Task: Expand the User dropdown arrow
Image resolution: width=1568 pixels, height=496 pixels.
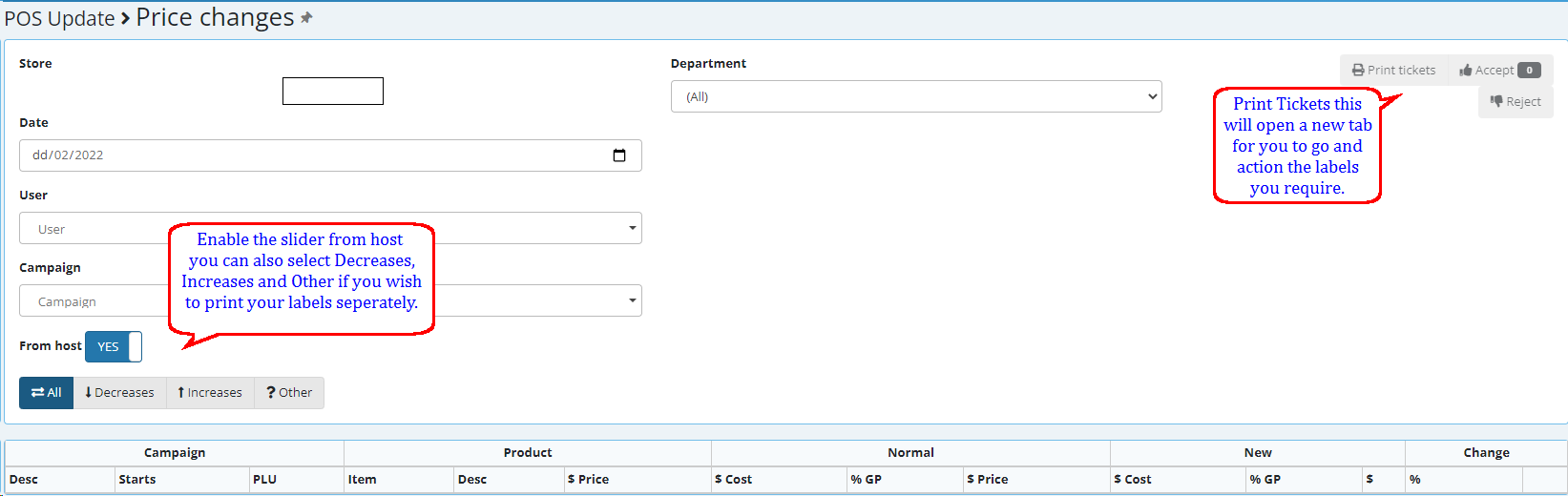Action: (x=632, y=228)
